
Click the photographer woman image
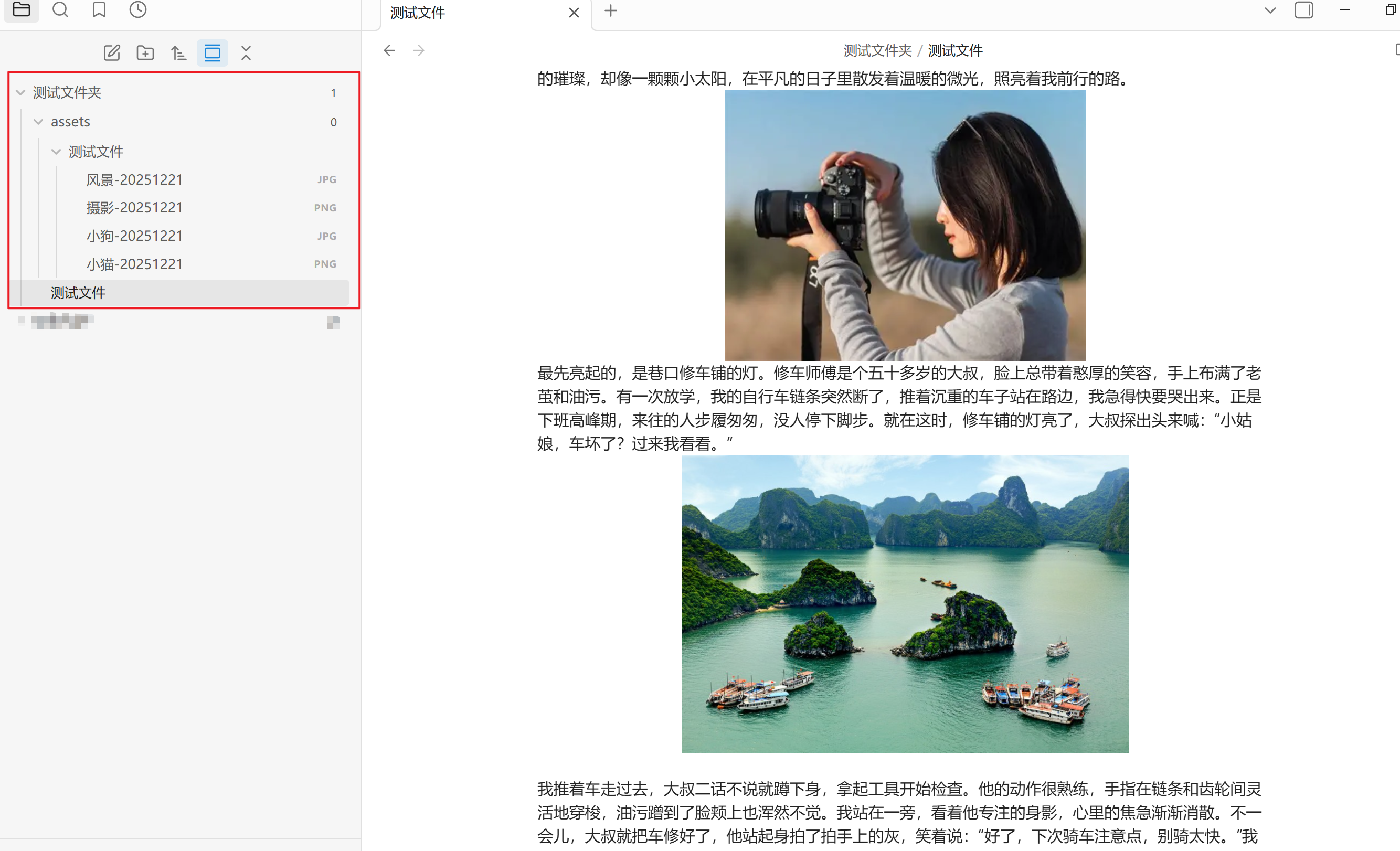tap(905, 225)
